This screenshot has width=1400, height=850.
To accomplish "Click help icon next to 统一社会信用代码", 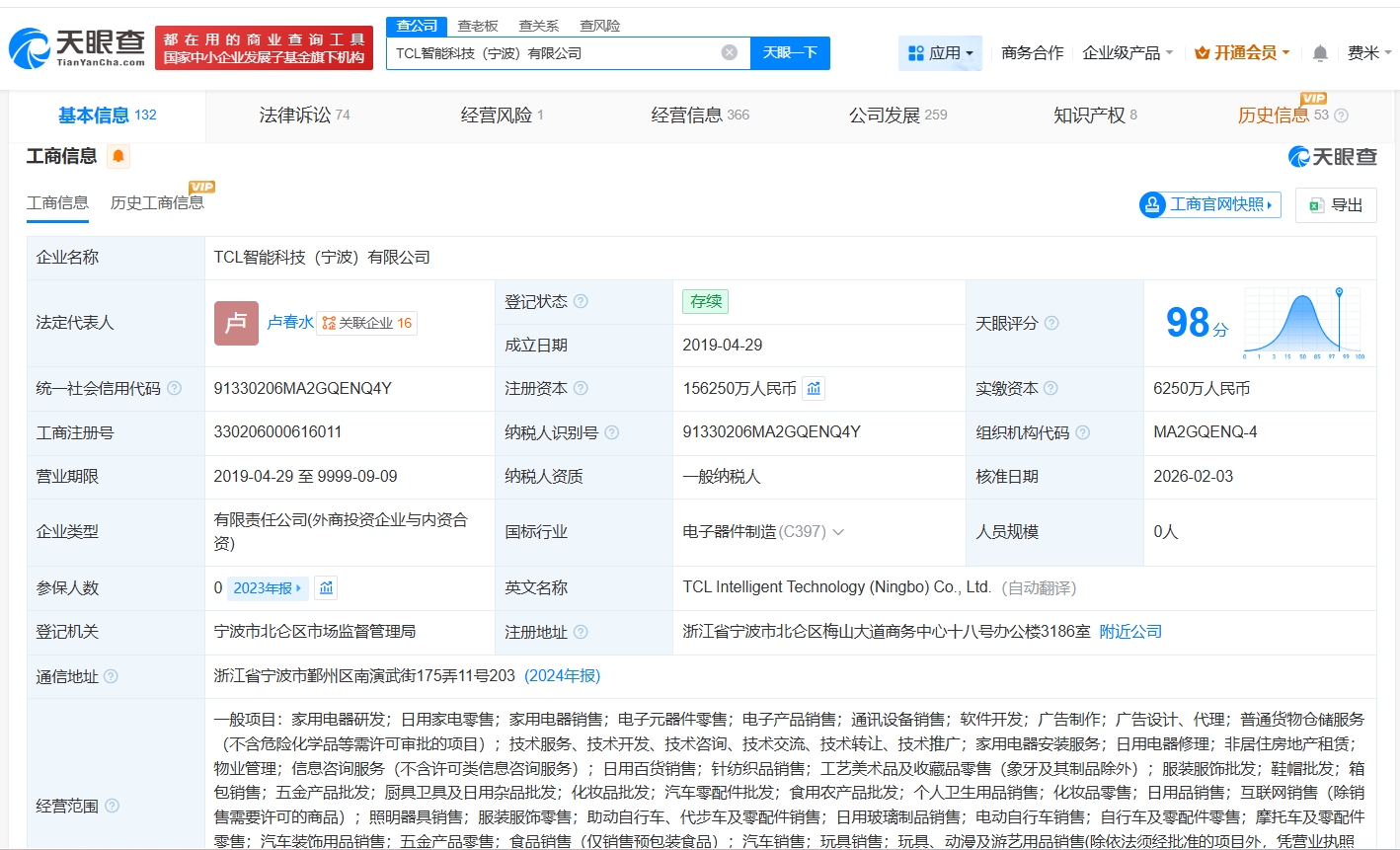I will click(175, 389).
